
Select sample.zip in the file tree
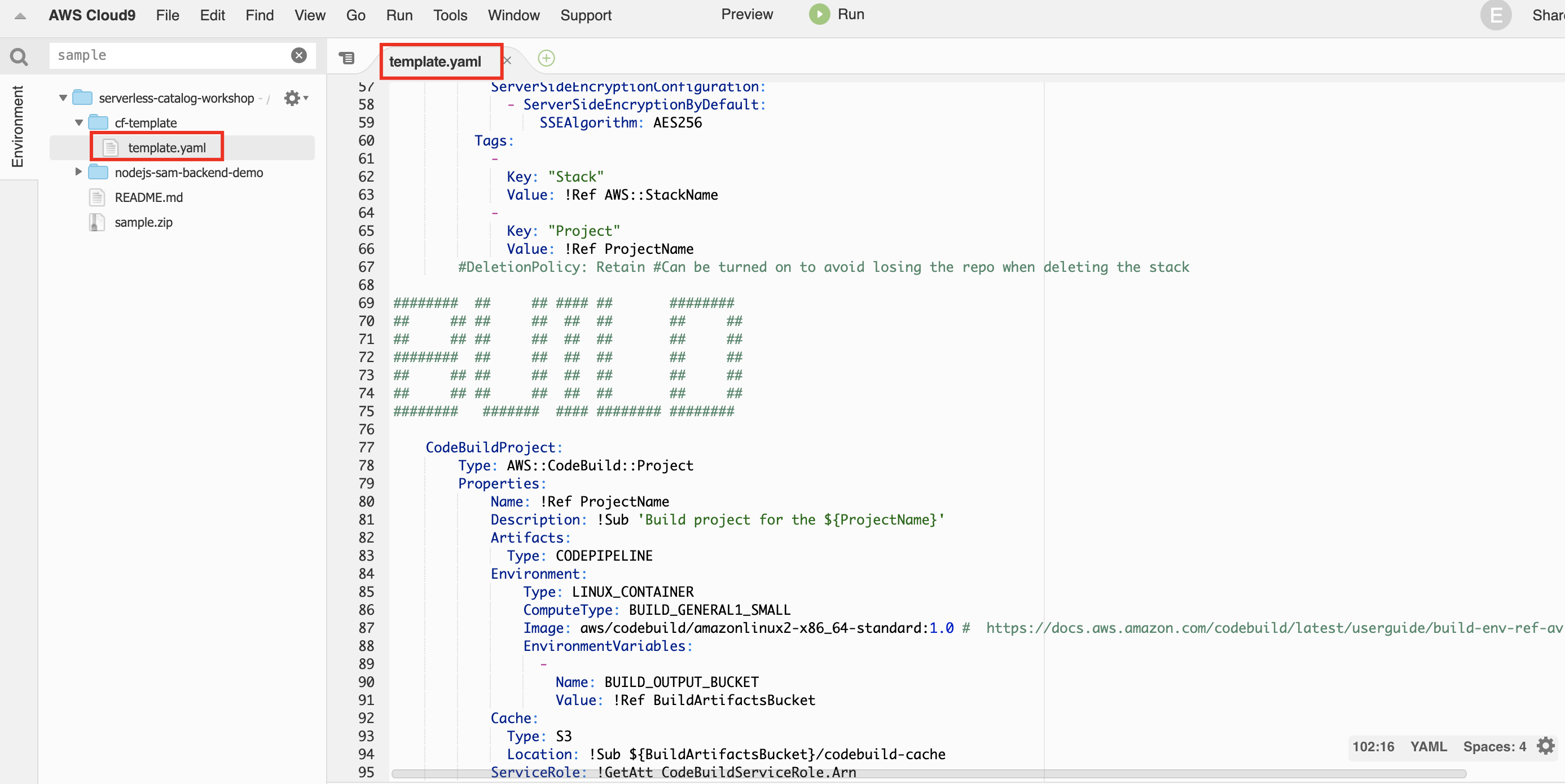coord(143,222)
